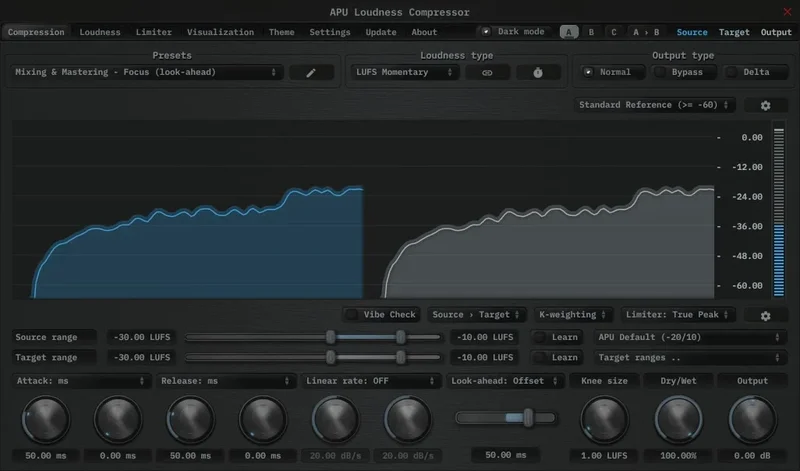The height and width of the screenshot is (471, 800).
Task: Open the Presets dropdown for Mixing & Mastering
Action: [146, 72]
